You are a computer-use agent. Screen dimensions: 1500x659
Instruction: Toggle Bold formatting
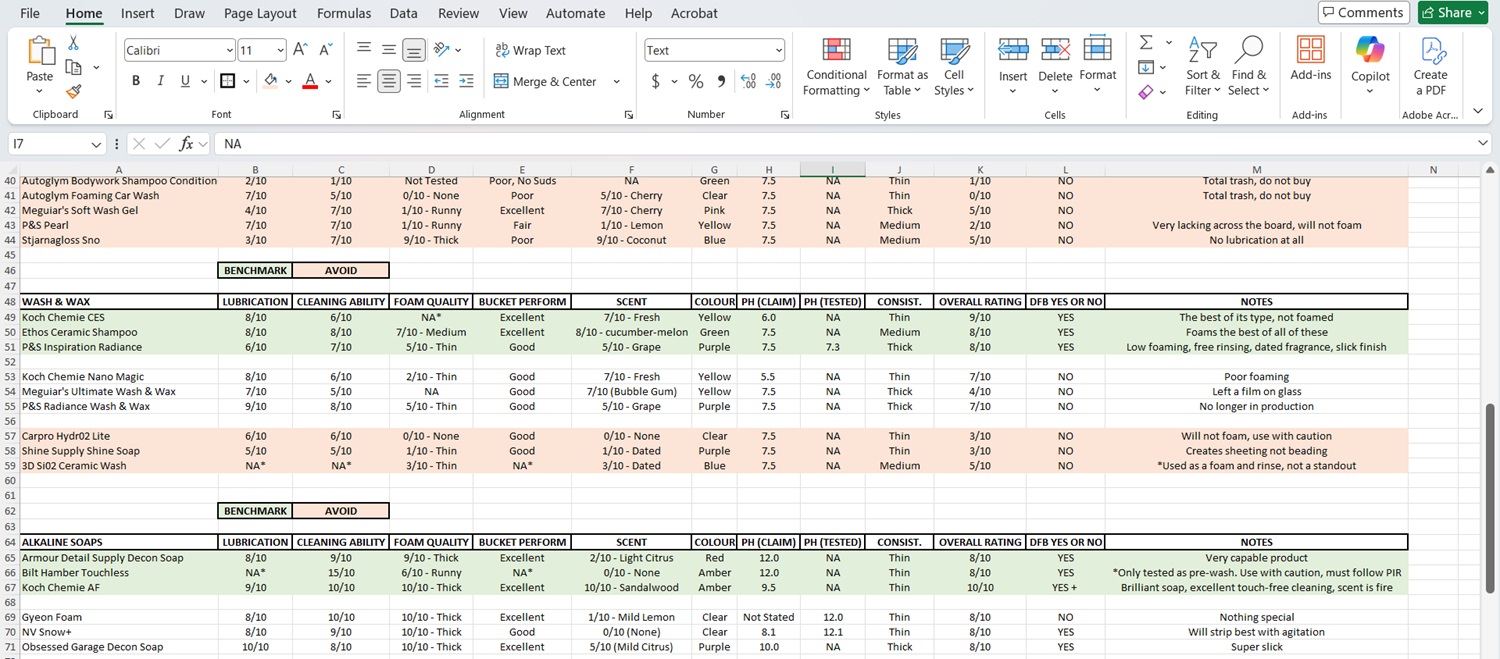136,82
